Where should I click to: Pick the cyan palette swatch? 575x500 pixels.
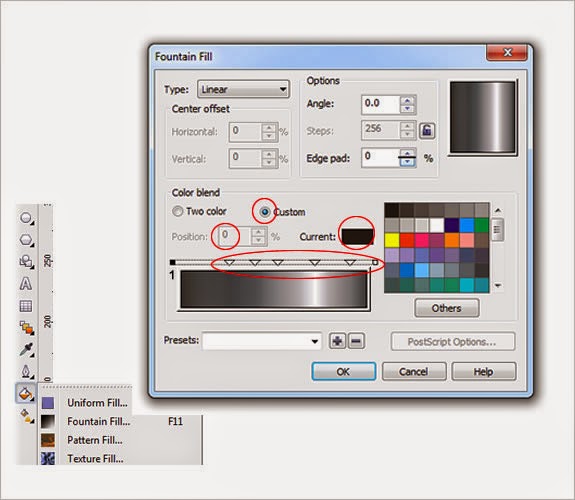pyautogui.click(x=466, y=285)
